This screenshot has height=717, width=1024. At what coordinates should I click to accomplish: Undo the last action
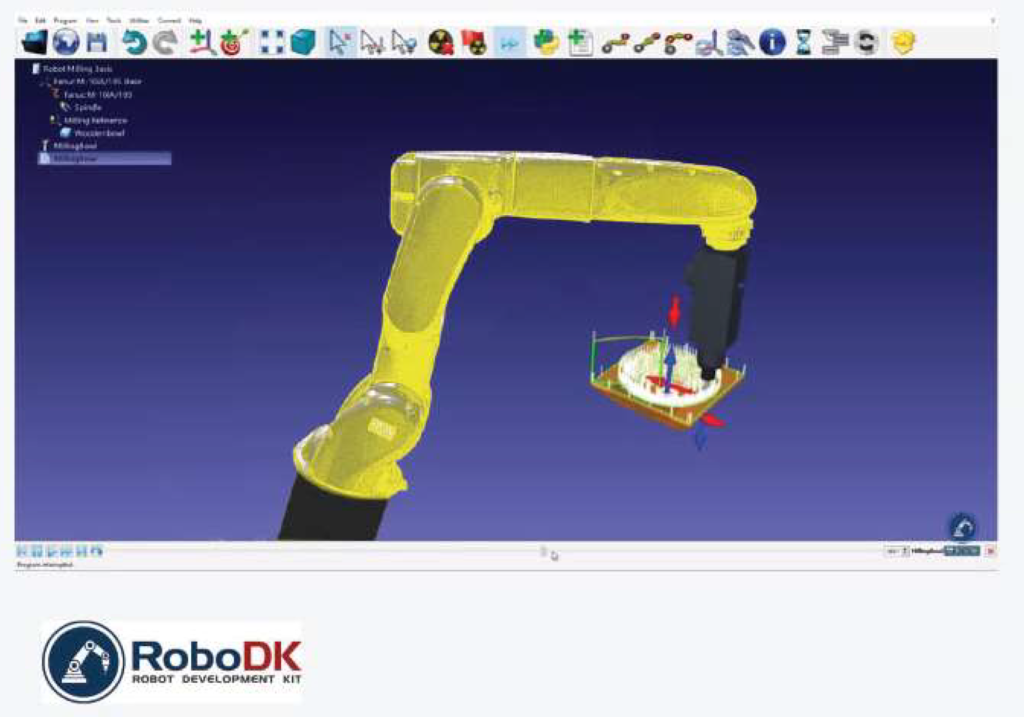pyautogui.click(x=134, y=43)
